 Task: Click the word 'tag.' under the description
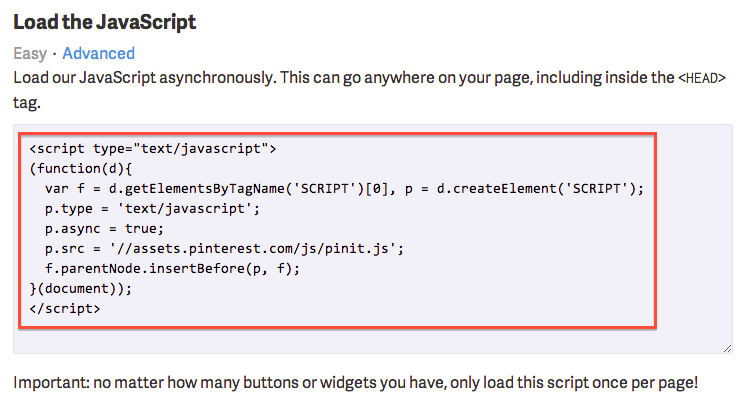(28, 100)
